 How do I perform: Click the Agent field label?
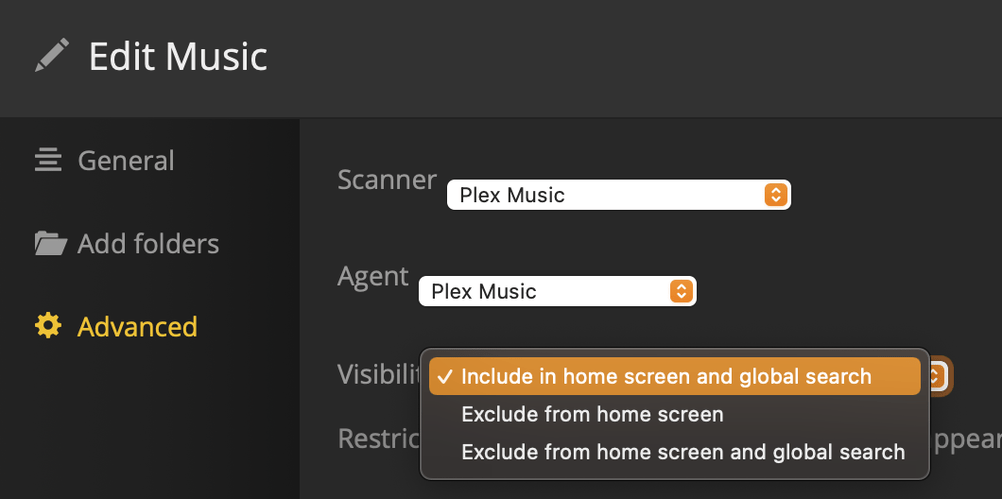point(373,276)
